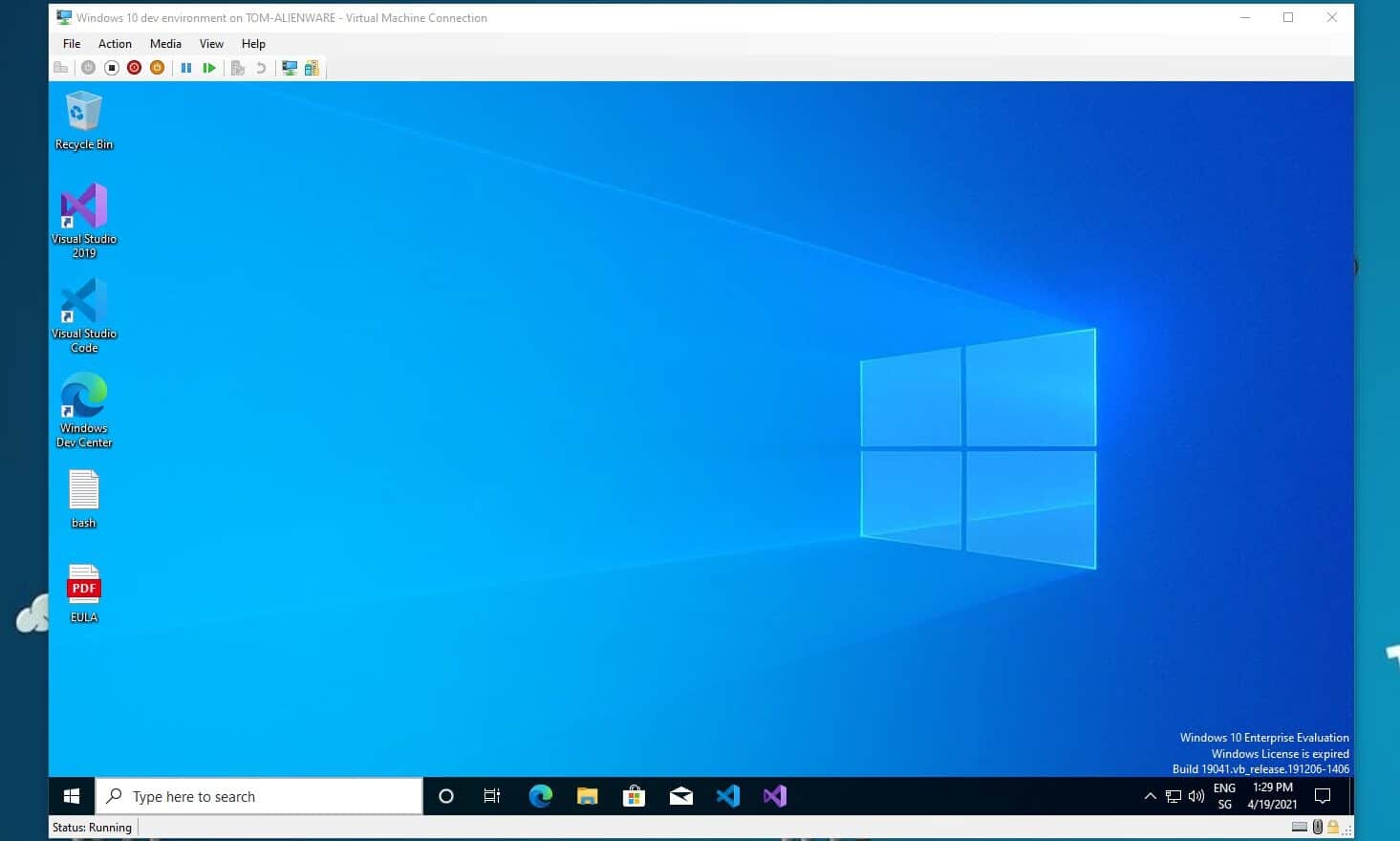Select the EULA PDF on the desktop

coord(84,593)
